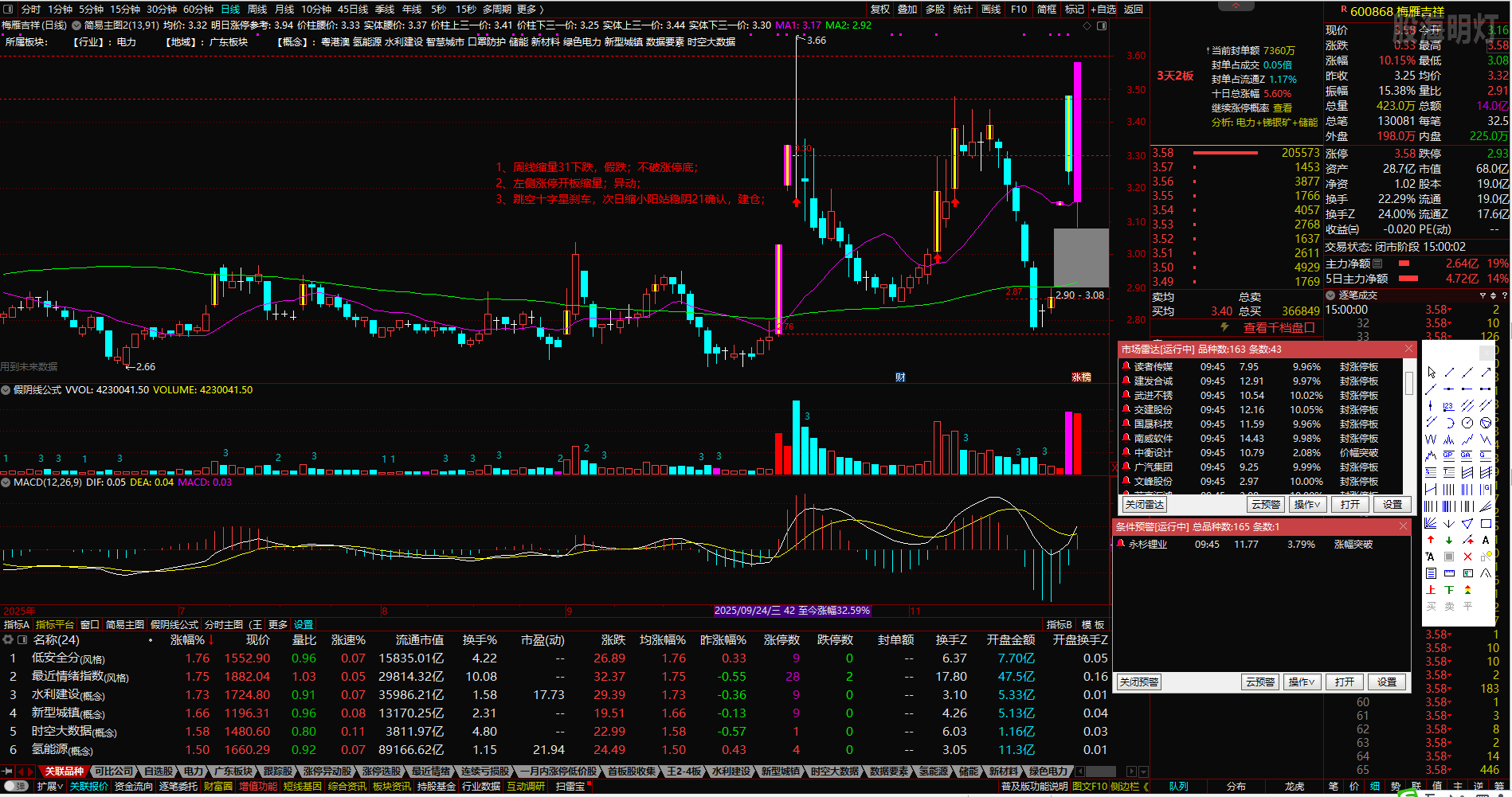The width and height of the screenshot is (1512, 797).
Task: Toggle the chart side panel icon
Action: (1102, 26)
